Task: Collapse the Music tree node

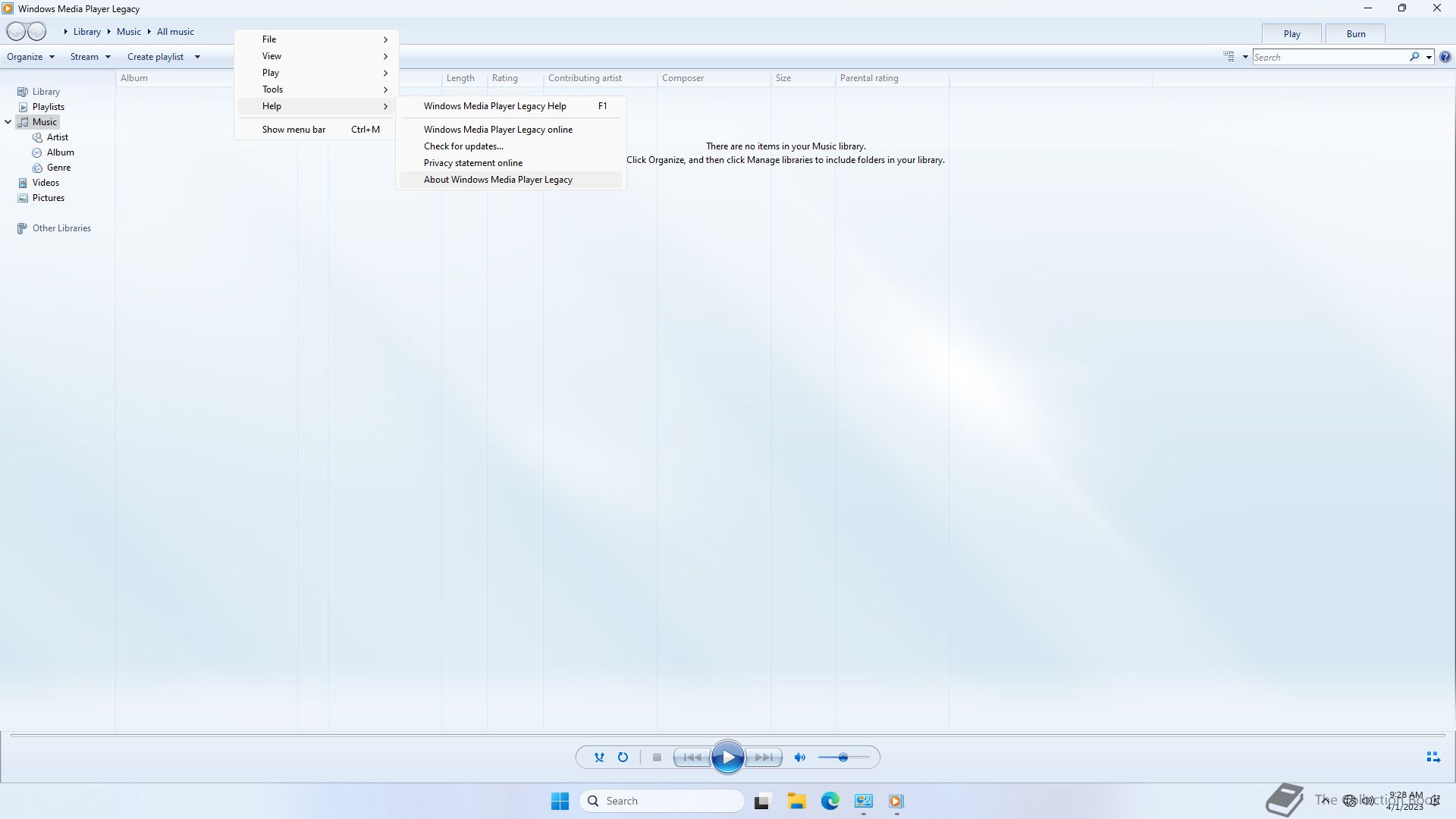Action: tap(8, 122)
